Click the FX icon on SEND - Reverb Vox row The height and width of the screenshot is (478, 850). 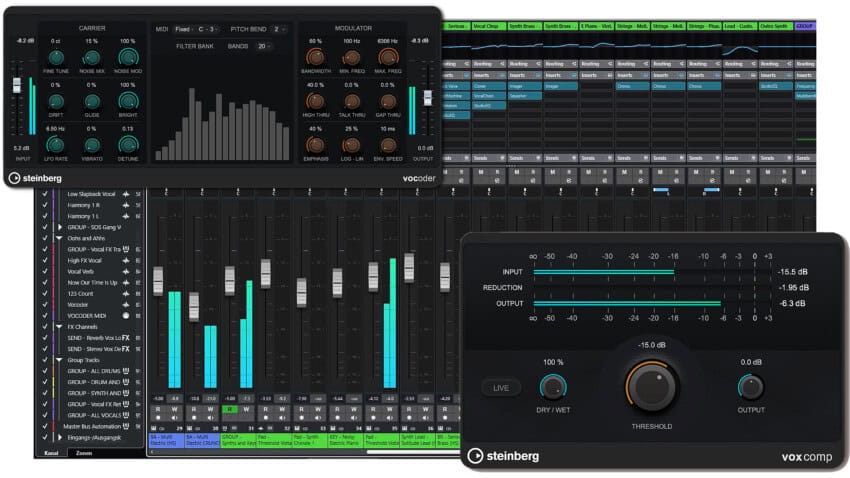coord(125,338)
